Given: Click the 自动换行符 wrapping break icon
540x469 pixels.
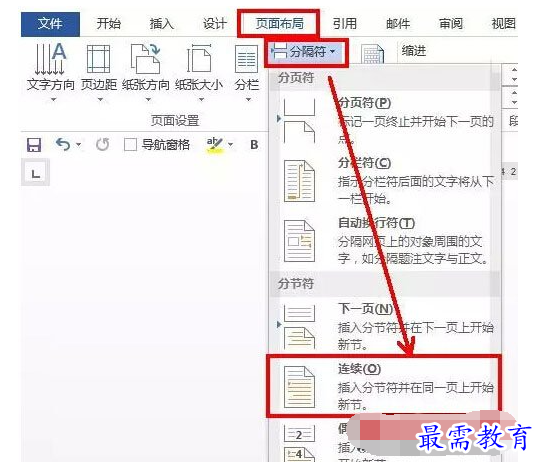Looking at the screenshot, I should click(300, 241).
